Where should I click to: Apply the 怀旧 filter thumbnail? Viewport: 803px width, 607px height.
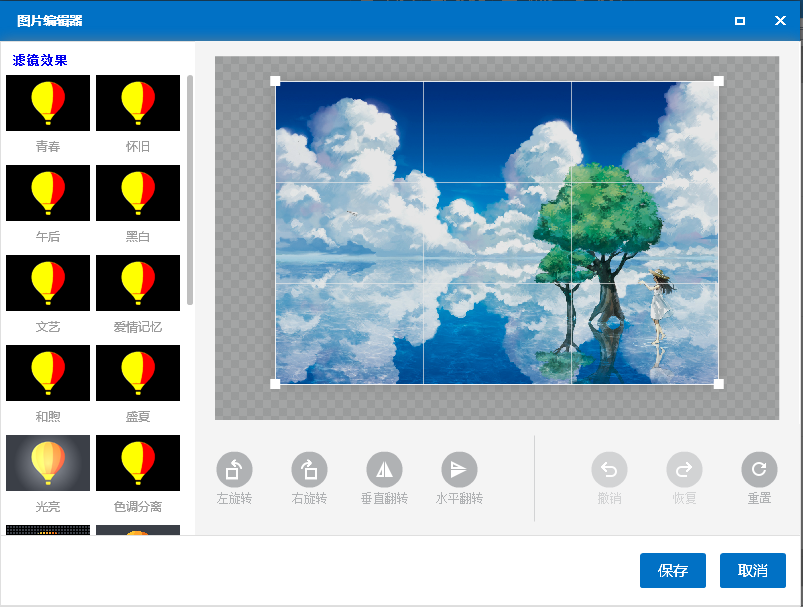click(x=138, y=103)
